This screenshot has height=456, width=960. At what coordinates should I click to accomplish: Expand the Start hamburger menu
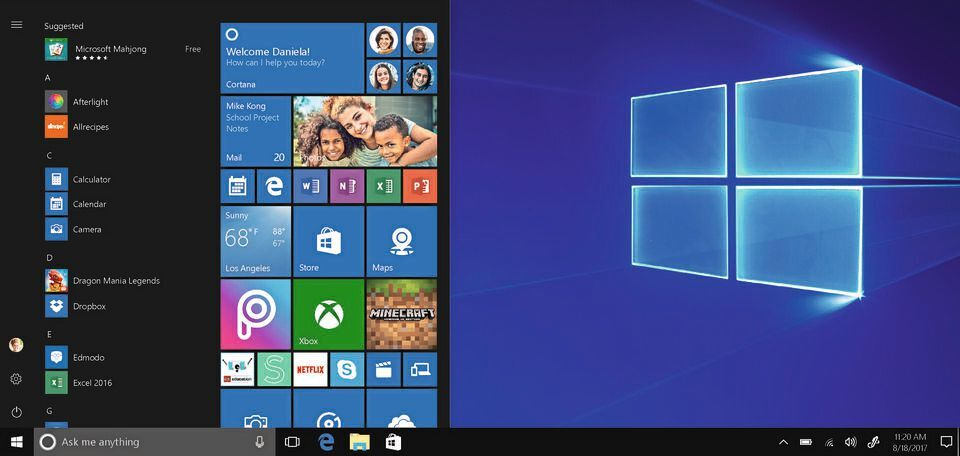[x=17, y=24]
